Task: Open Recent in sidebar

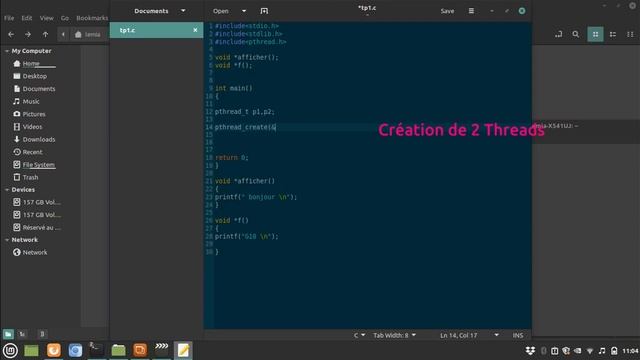Action: 32,152
